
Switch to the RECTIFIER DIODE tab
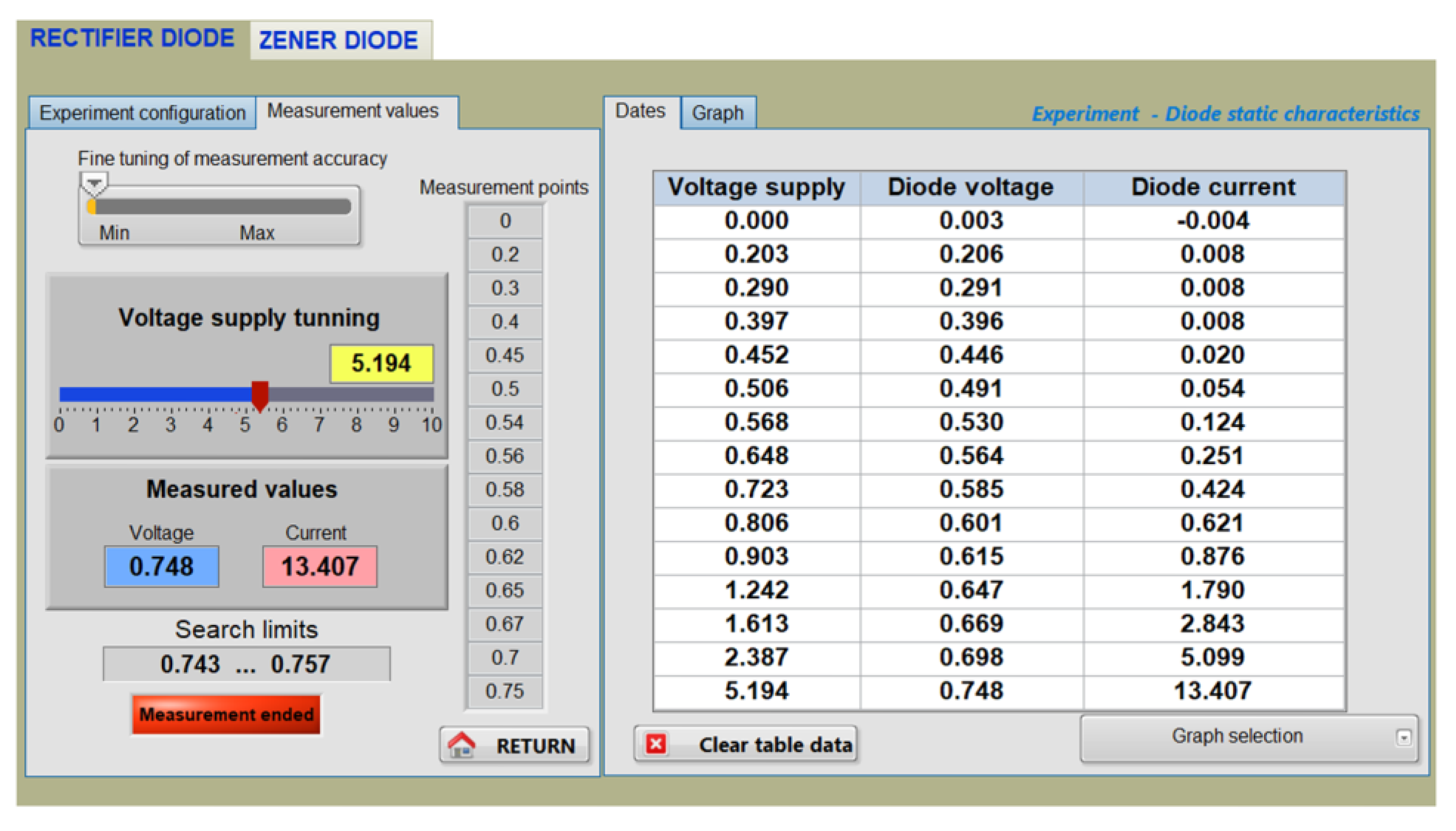point(132,38)
